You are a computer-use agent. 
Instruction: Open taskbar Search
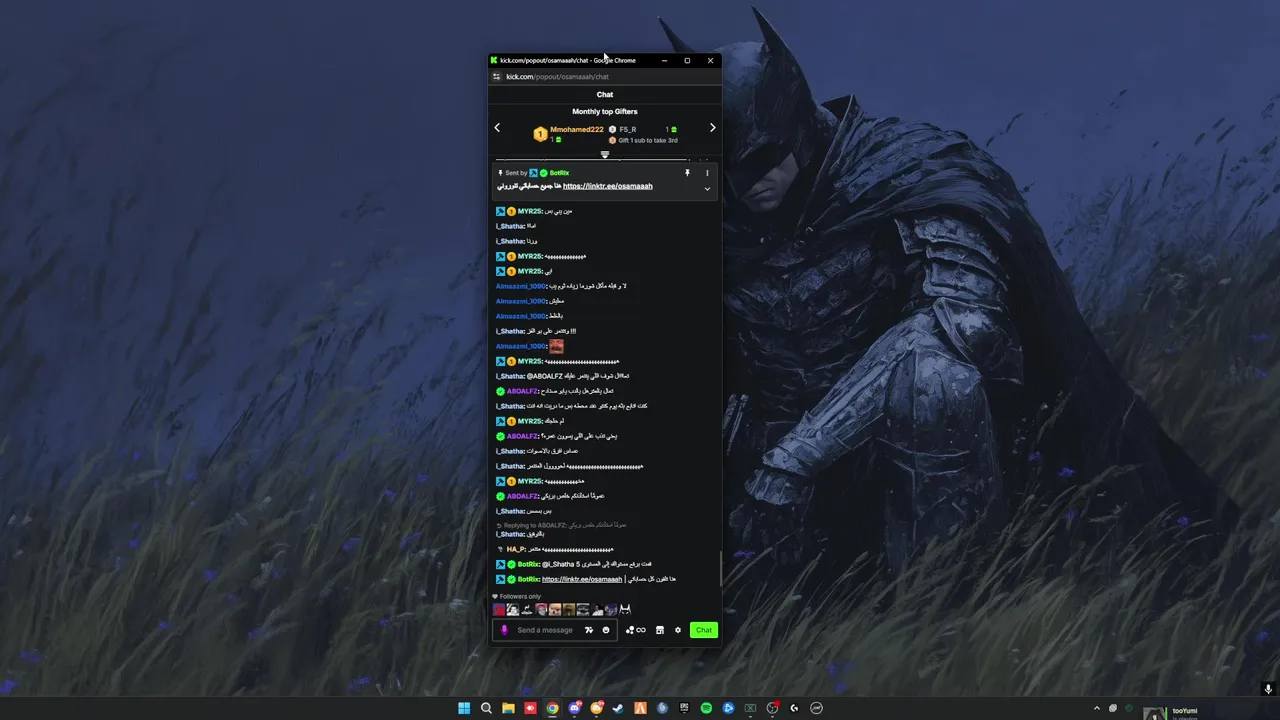point(486,708)
